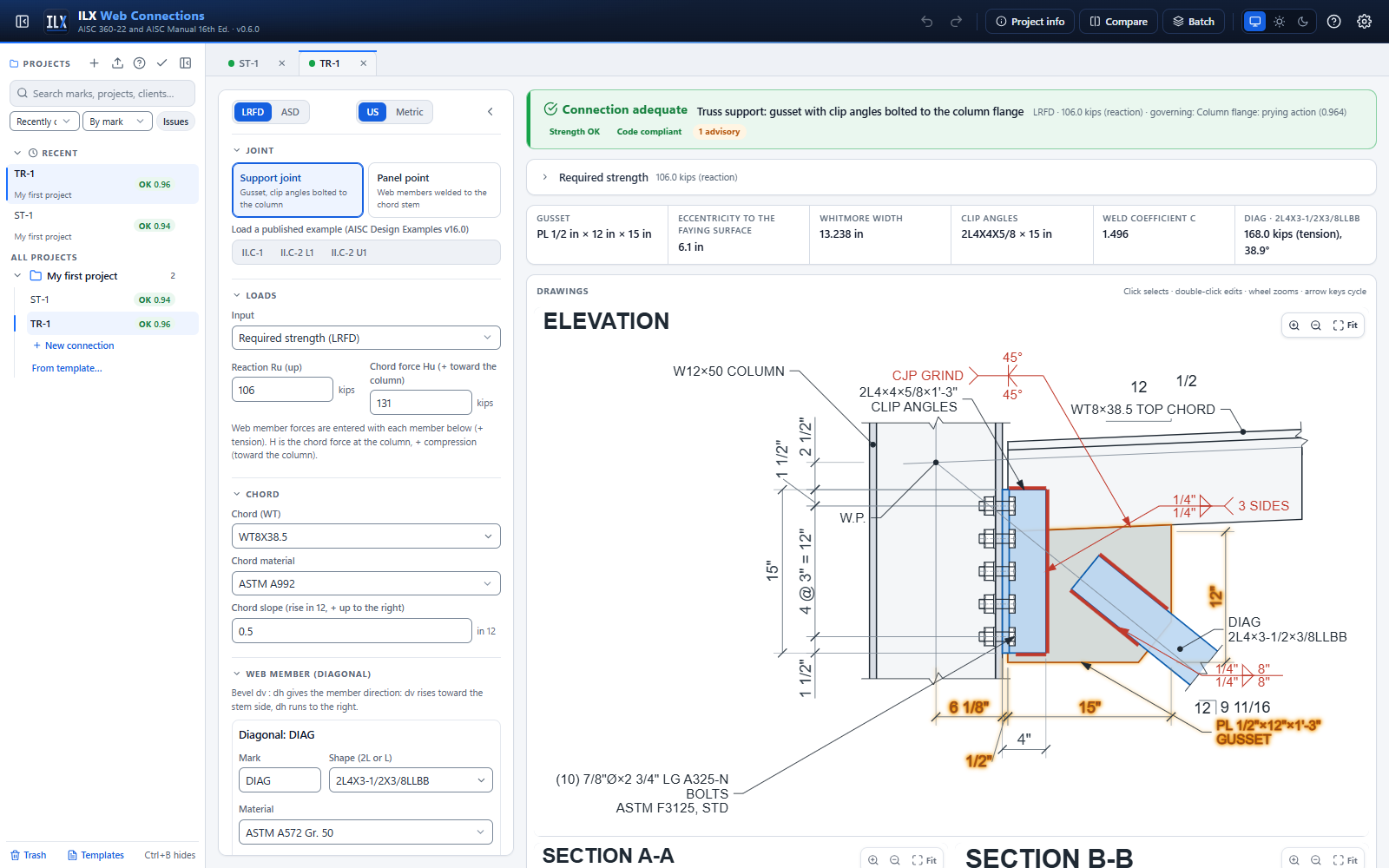
Task: Switch design method to ASD
Action: click(x=290, y=112)
